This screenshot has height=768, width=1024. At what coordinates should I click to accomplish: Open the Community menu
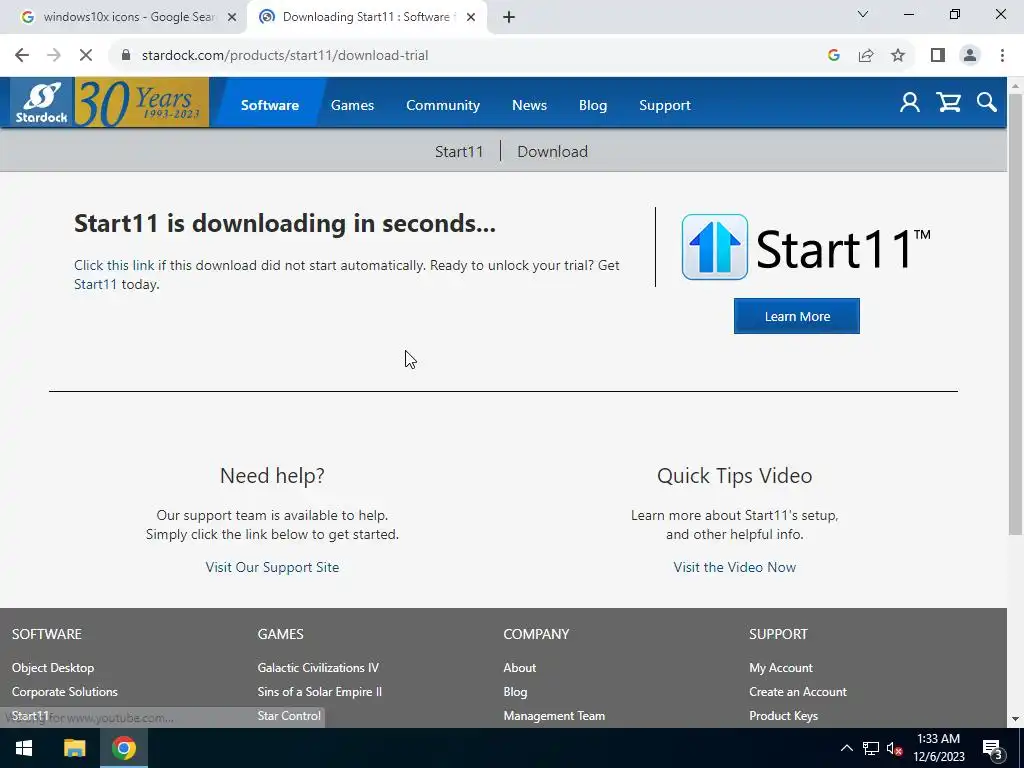pos(443,105)
